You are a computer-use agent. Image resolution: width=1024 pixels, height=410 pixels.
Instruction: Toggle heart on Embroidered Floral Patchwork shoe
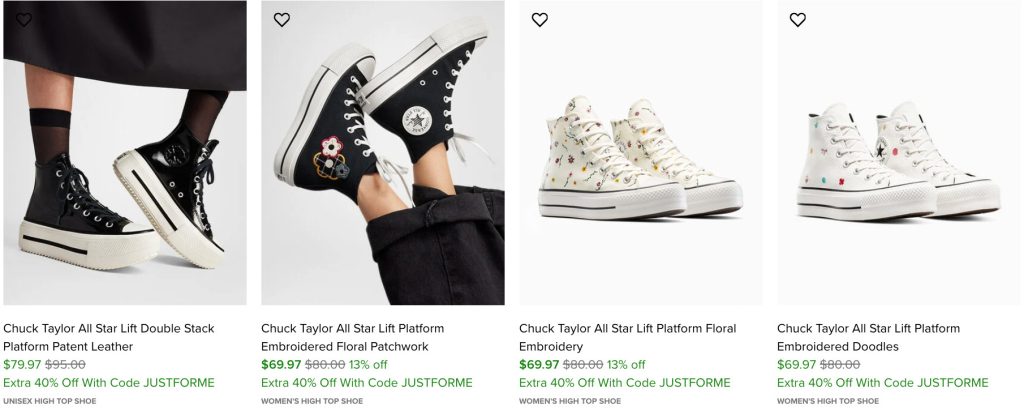pos(282,20)
